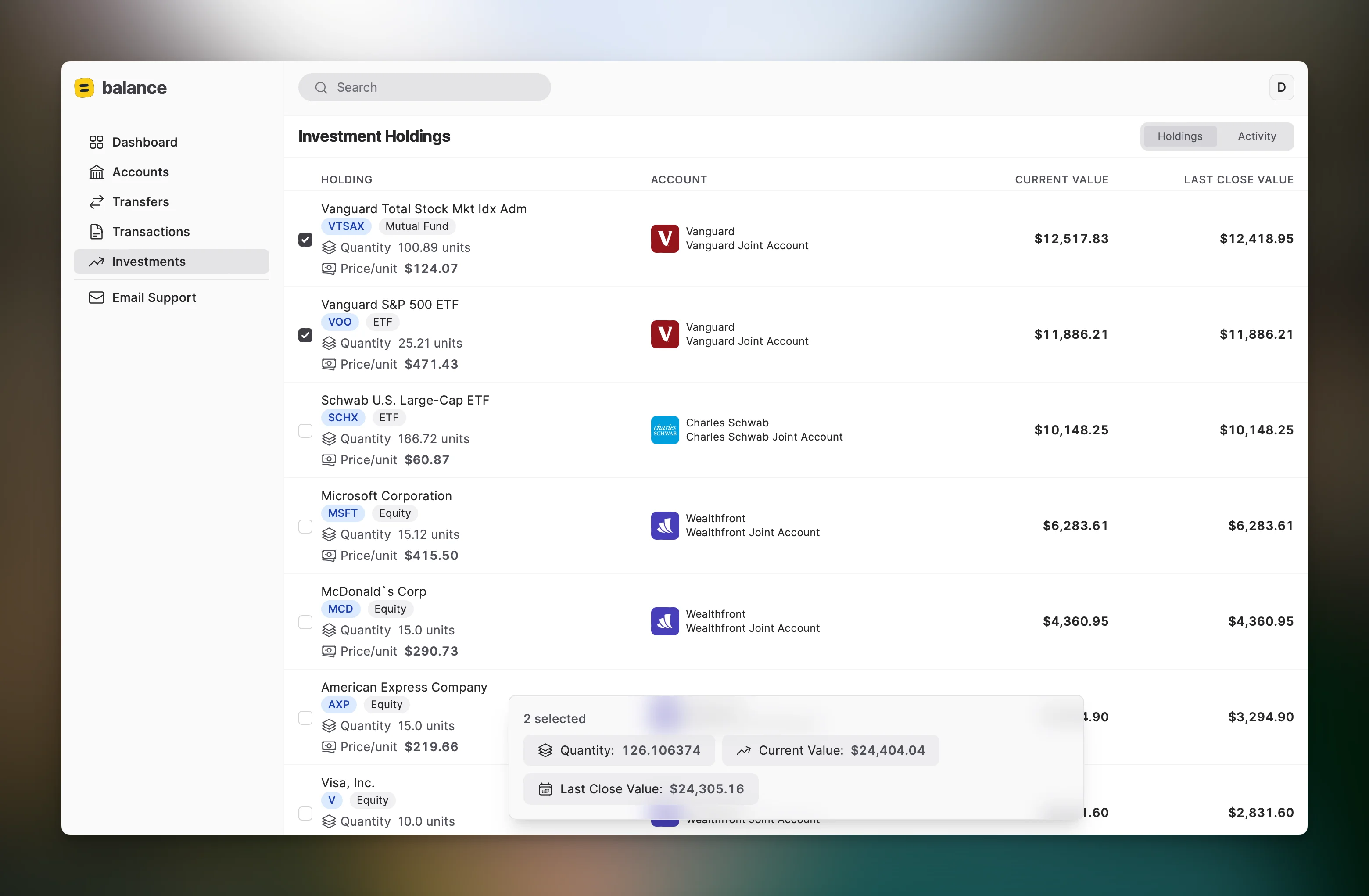Click the Vanguard logo beside VTSAX holding

(x=665, y=238)
